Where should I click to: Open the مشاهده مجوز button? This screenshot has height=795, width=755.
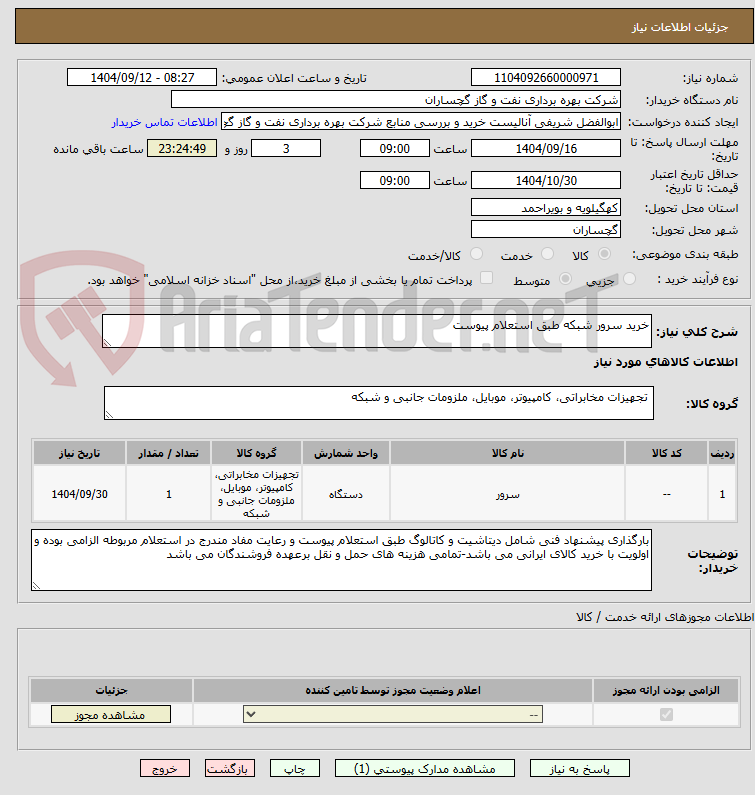click(111, 714)
